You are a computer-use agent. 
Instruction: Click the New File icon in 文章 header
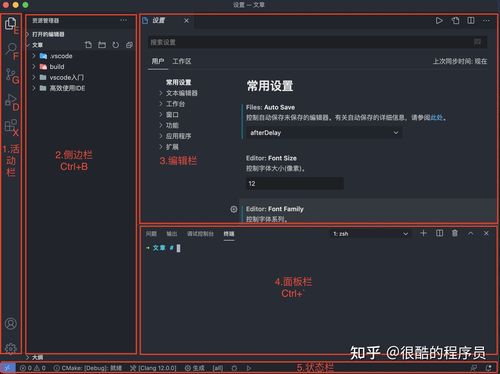[88, 45]
